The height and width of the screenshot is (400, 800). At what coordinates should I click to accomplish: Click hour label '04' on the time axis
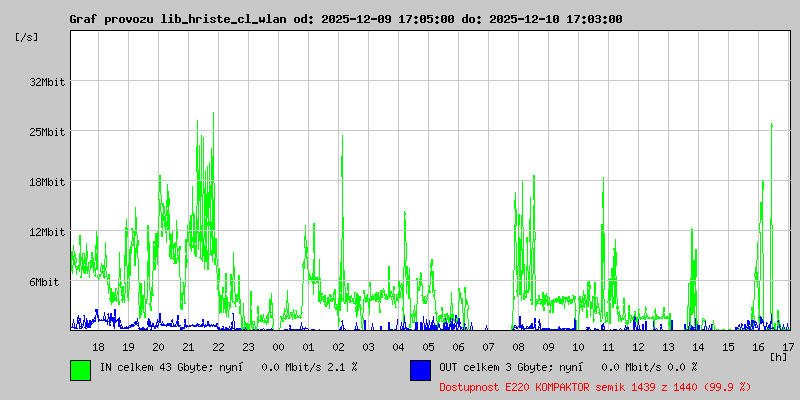[x=398, y=347]
